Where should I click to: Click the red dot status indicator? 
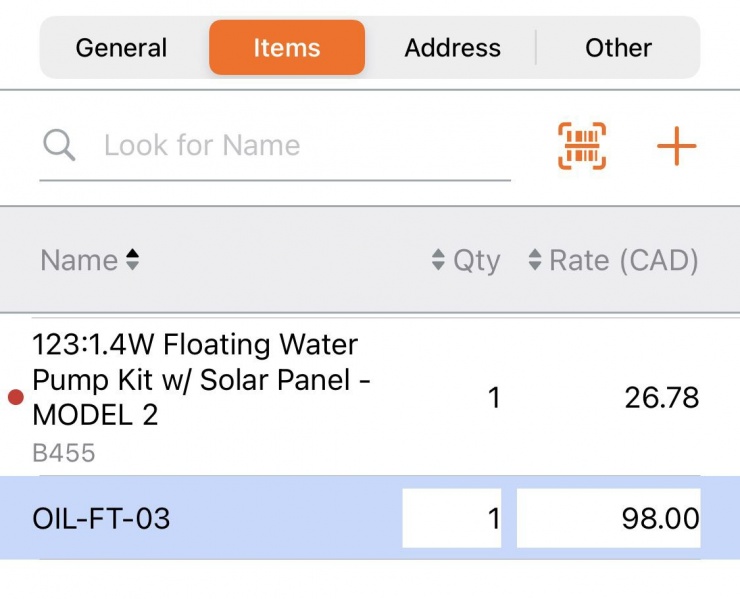pyautogui.click(x=15, y=398)
